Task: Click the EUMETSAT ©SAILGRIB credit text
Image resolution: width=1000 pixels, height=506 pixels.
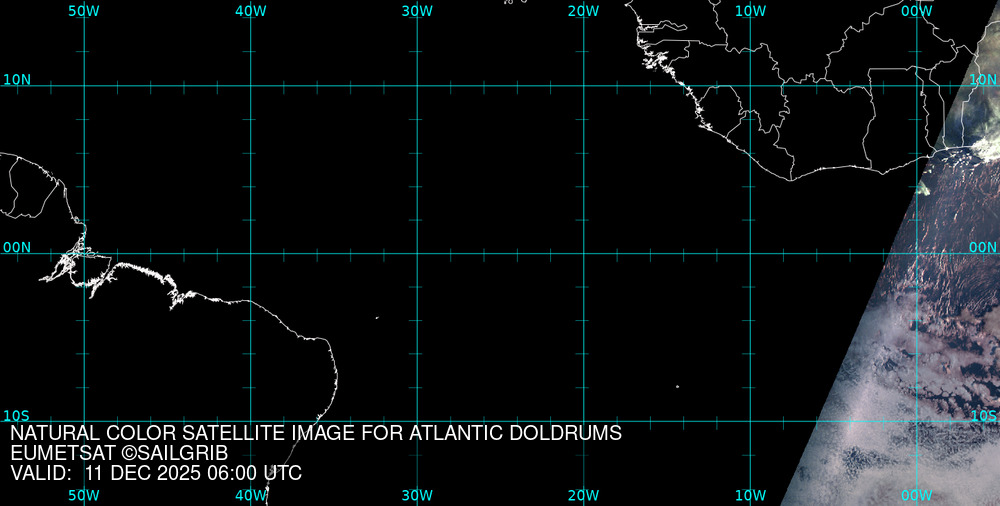Action: 119,454
